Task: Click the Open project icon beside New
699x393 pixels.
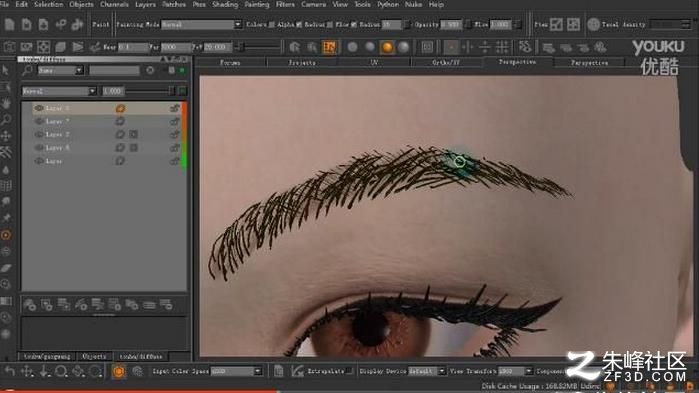Action: click(x=26, y=24)
